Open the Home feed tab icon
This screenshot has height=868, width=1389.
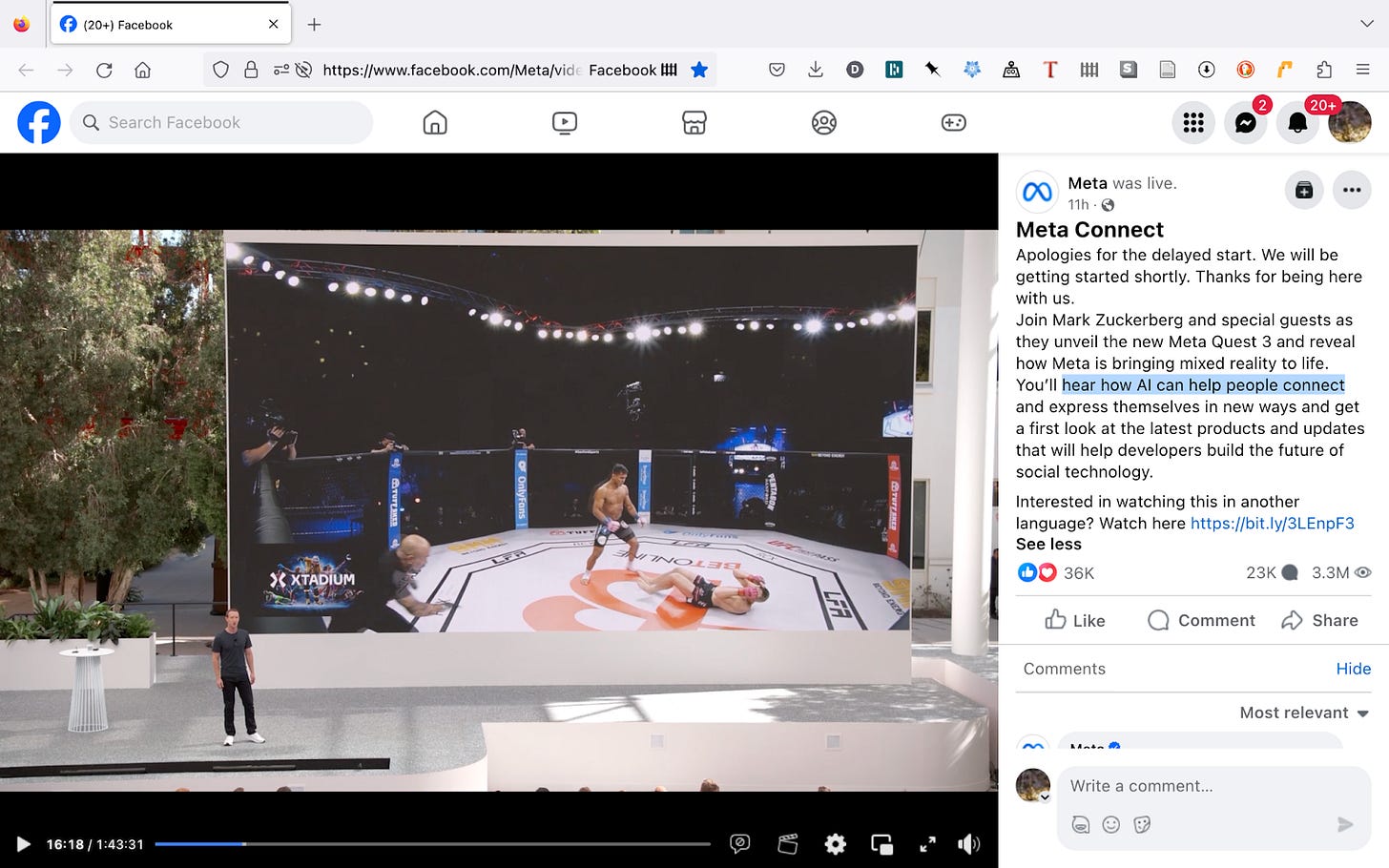(x=435, y=122)
